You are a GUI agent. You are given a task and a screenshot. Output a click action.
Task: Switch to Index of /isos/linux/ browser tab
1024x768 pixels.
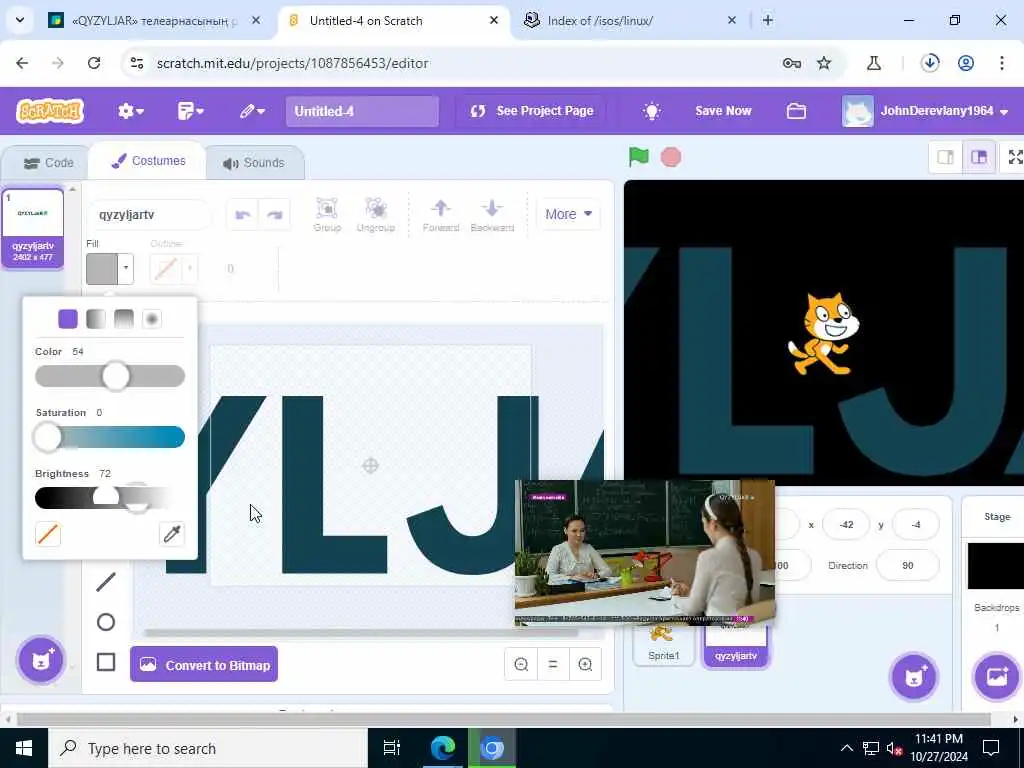click(630, 21)
